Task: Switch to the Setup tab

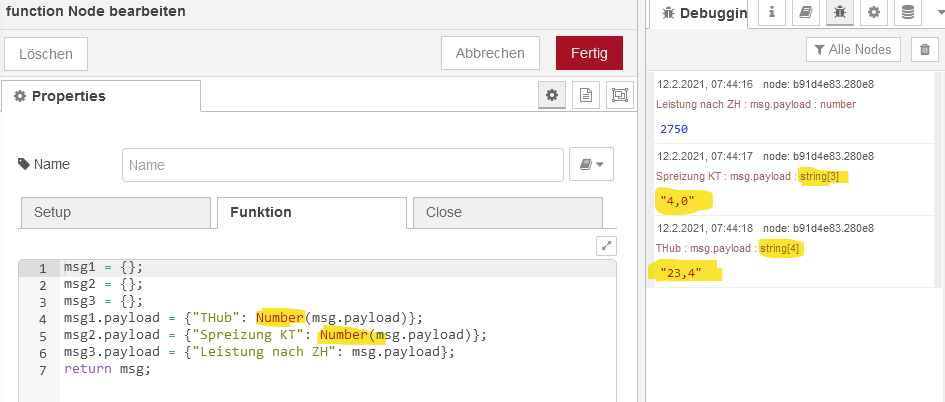Action: tap(116, 212)
